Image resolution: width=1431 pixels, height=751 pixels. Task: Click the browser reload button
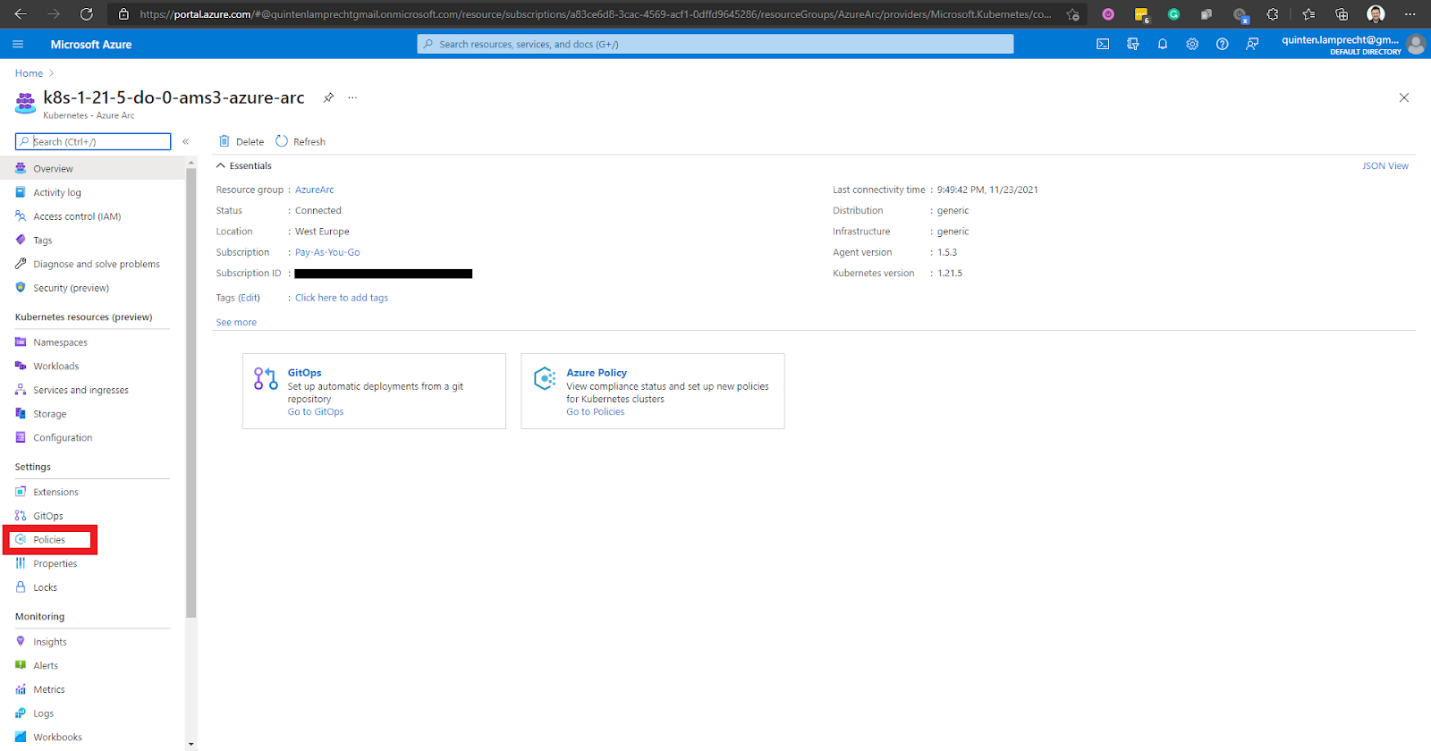(x=86, y=14)
